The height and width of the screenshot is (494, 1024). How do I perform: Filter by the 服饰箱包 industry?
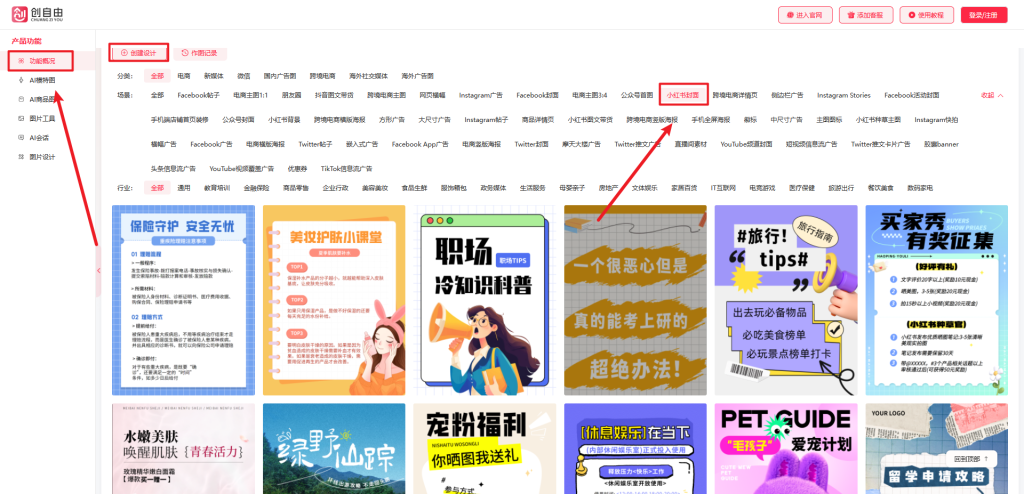tap(454, 188)
